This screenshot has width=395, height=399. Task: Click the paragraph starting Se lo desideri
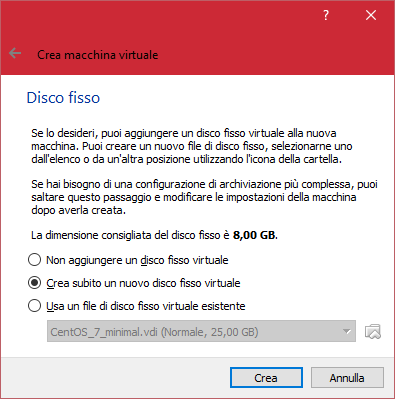tap(192, 146)
